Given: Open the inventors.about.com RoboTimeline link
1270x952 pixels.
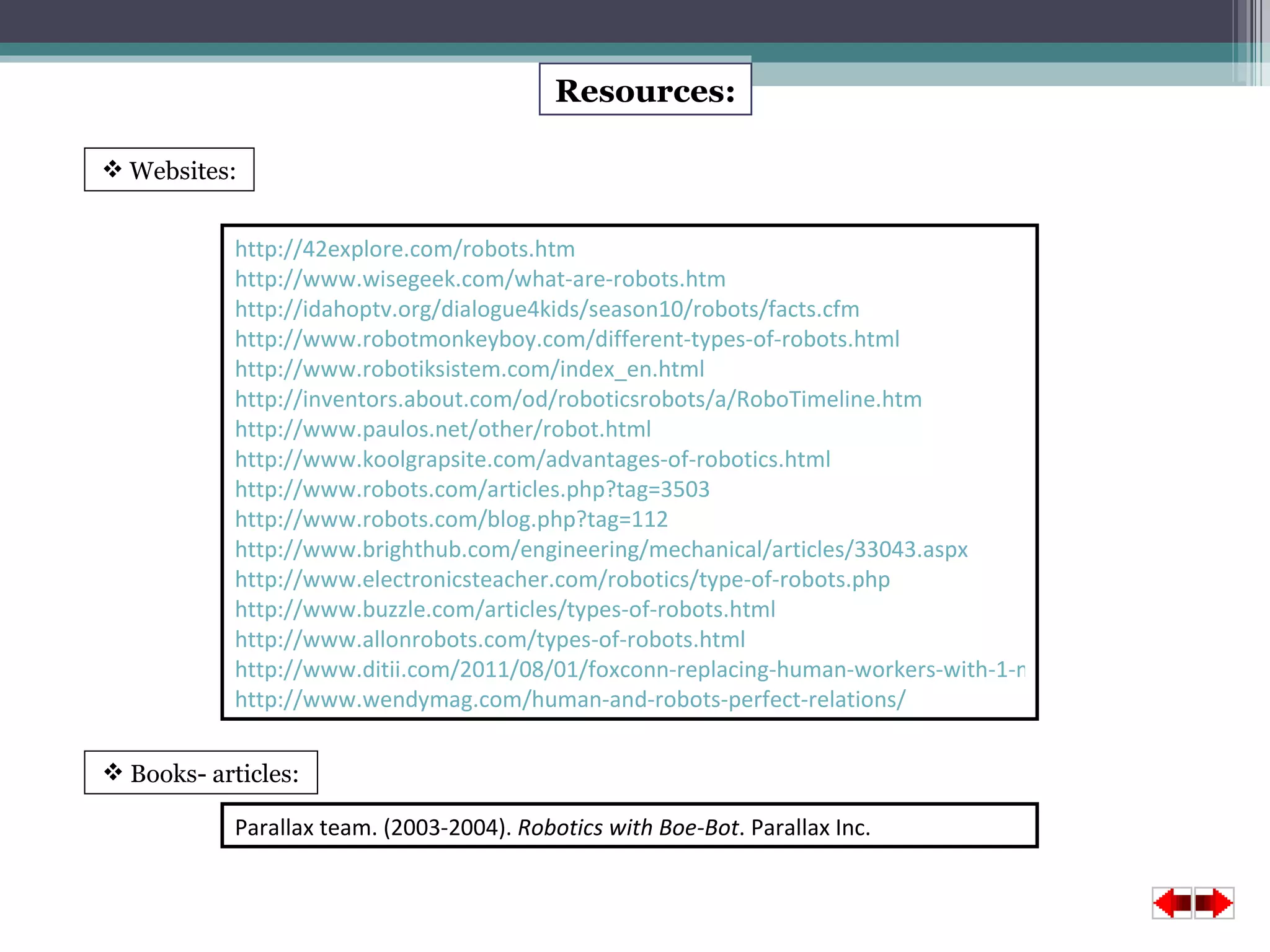Looking at the screenshot, I should [578, 399].
